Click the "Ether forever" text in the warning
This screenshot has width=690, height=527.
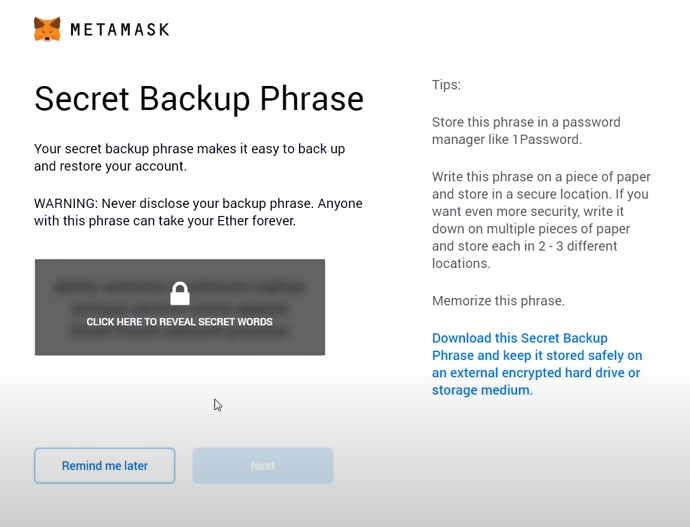pyautogui.click(x=256, y=221)
